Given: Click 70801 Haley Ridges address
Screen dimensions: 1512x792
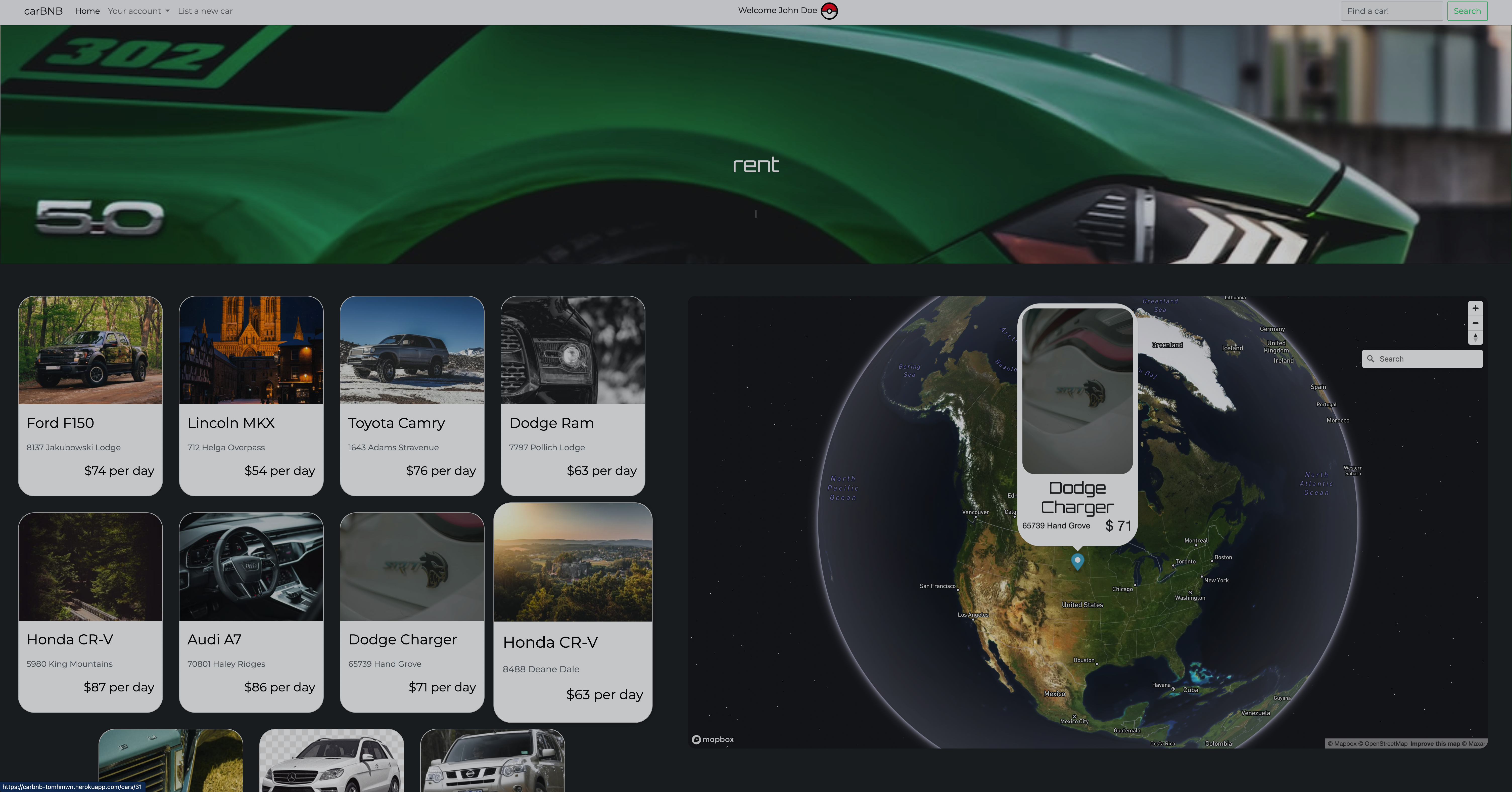Looking at the screenshot, I should click(x=226, y=664).
